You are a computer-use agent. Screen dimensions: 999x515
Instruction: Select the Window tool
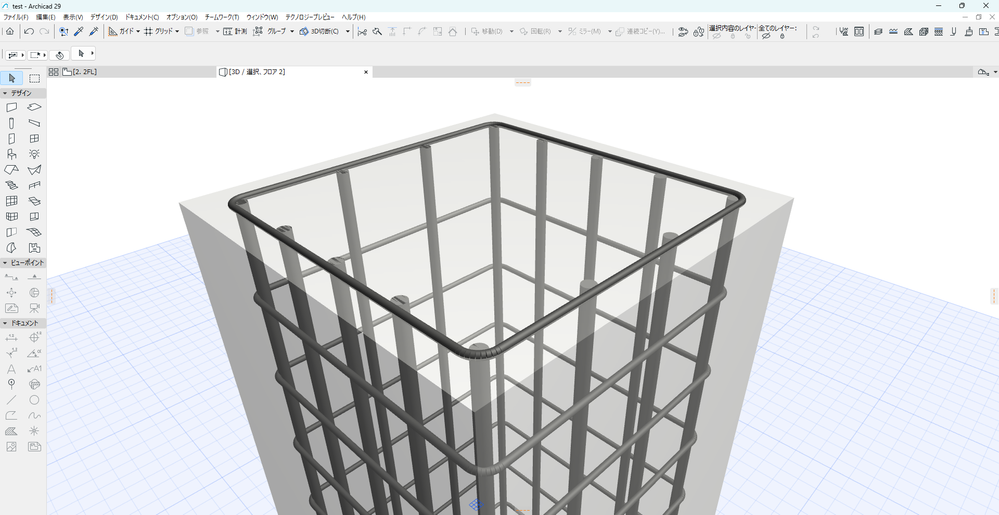pyautogui.click(x=34, y=139)
